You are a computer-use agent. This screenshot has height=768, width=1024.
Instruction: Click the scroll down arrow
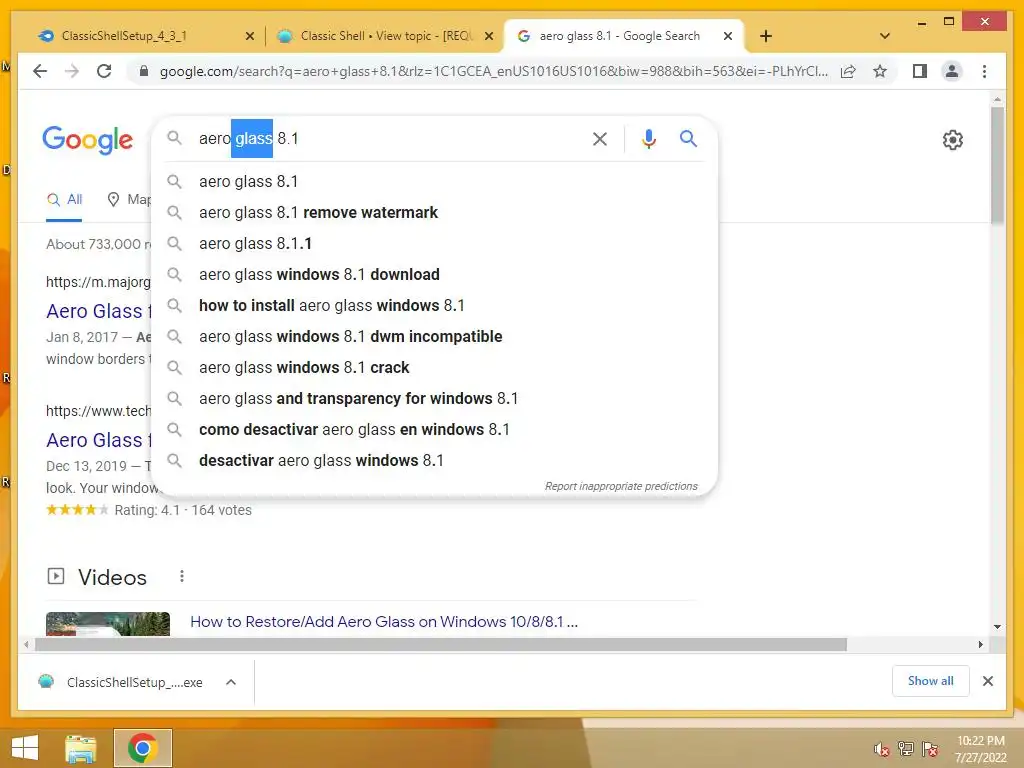click(997, 627)
